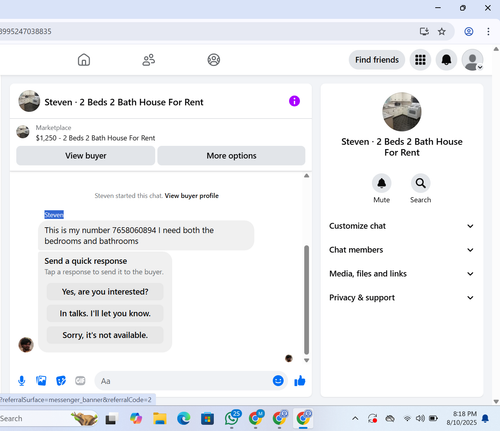This screenshot has width=500, height=431.
Task: Attach a photo with the image icon
Action: (41, 381)
